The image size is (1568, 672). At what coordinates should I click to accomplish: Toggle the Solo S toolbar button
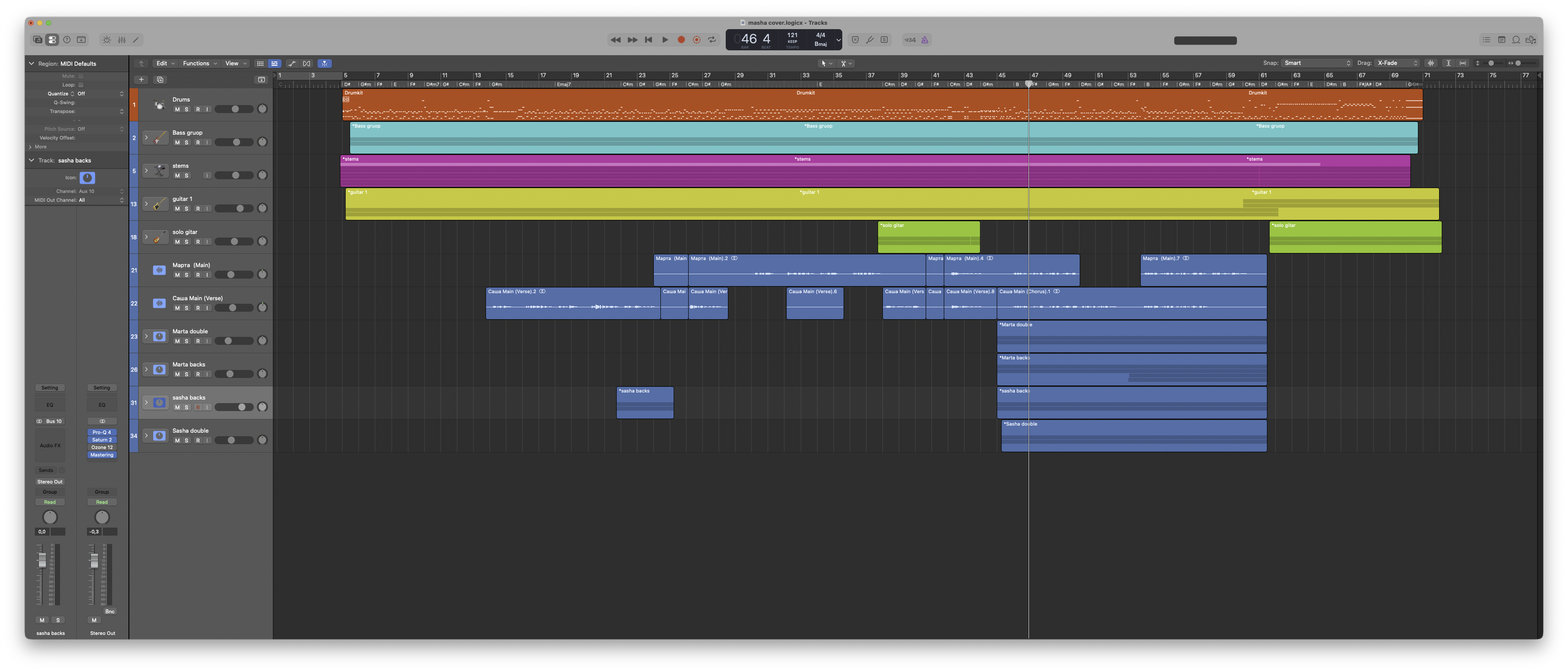pos(885,40)
